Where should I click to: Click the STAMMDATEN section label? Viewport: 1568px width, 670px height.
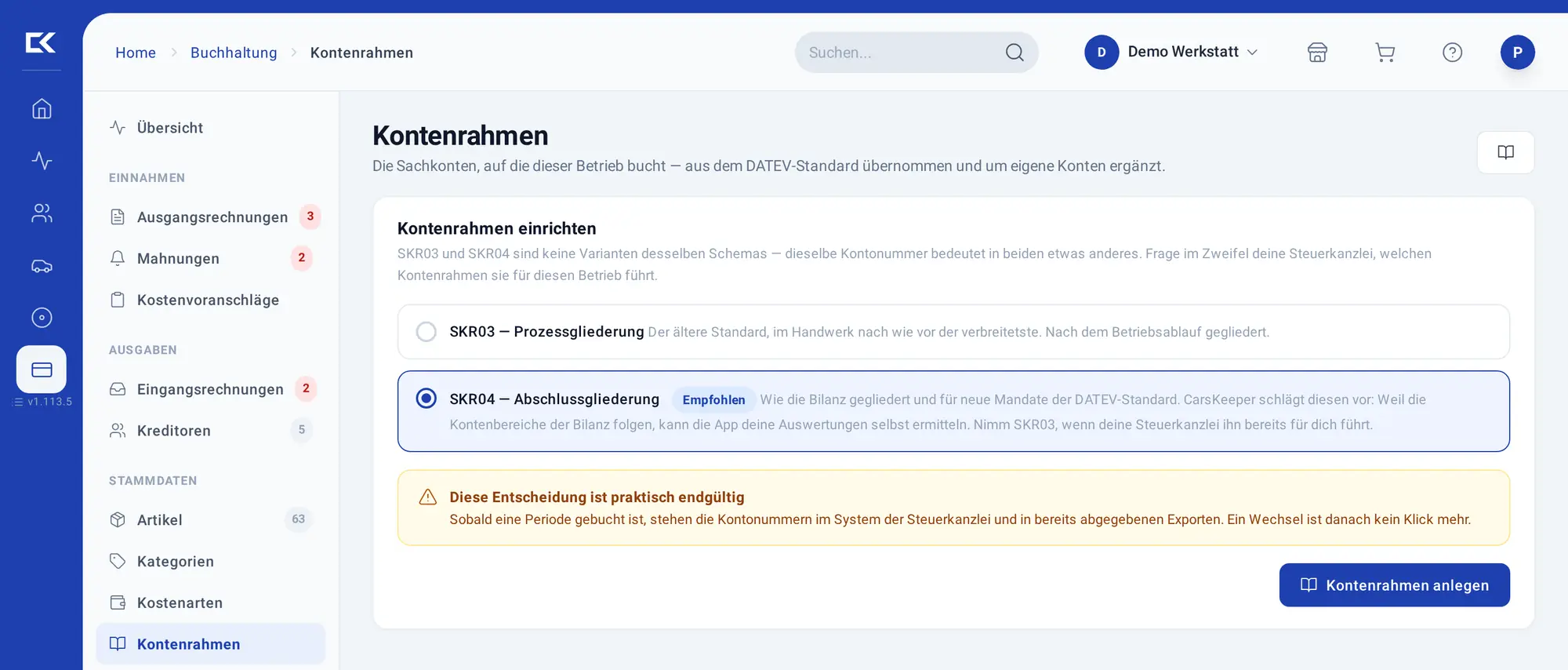tap(153, 481)
